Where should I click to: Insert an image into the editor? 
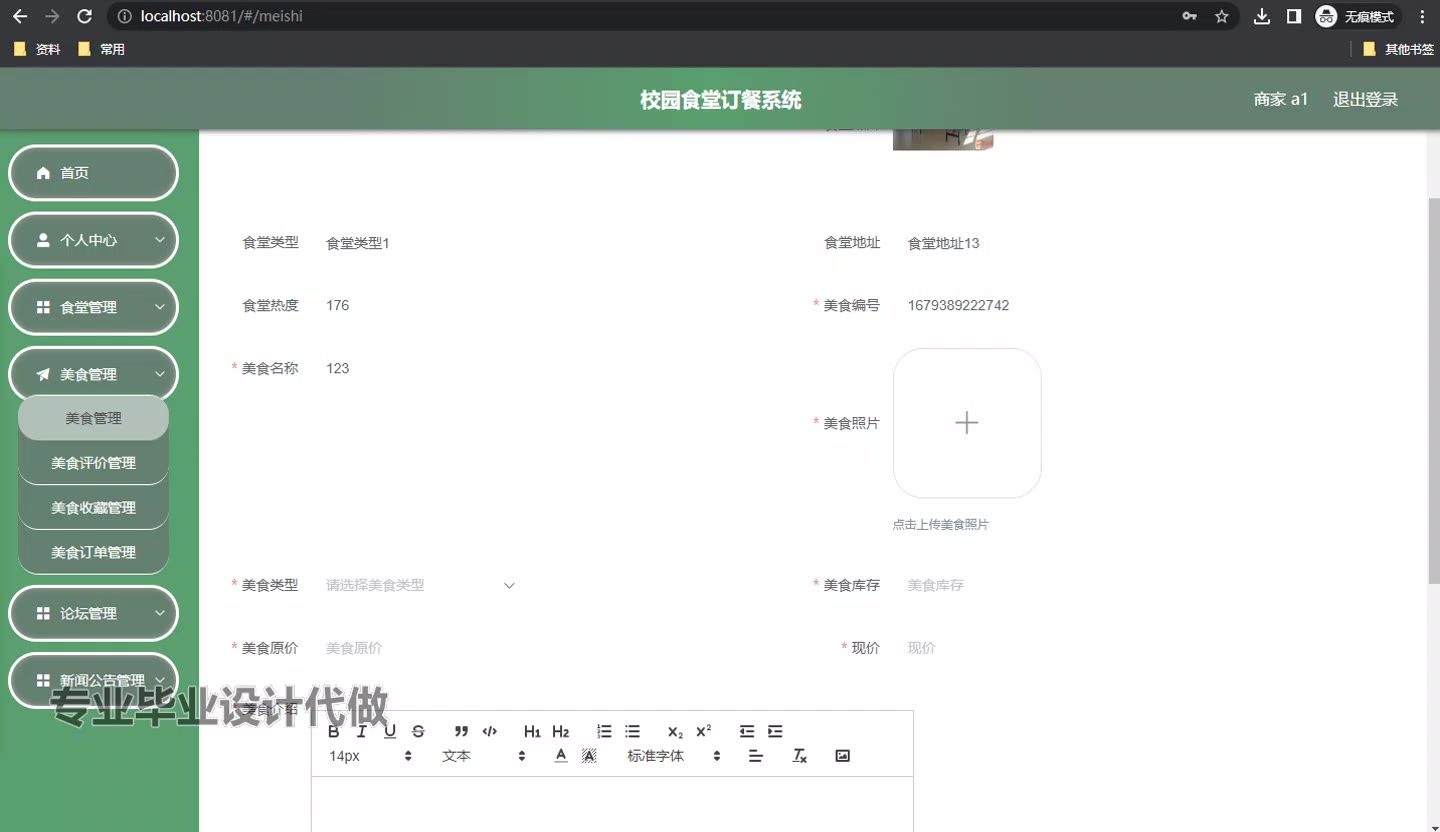coord(842,756)
